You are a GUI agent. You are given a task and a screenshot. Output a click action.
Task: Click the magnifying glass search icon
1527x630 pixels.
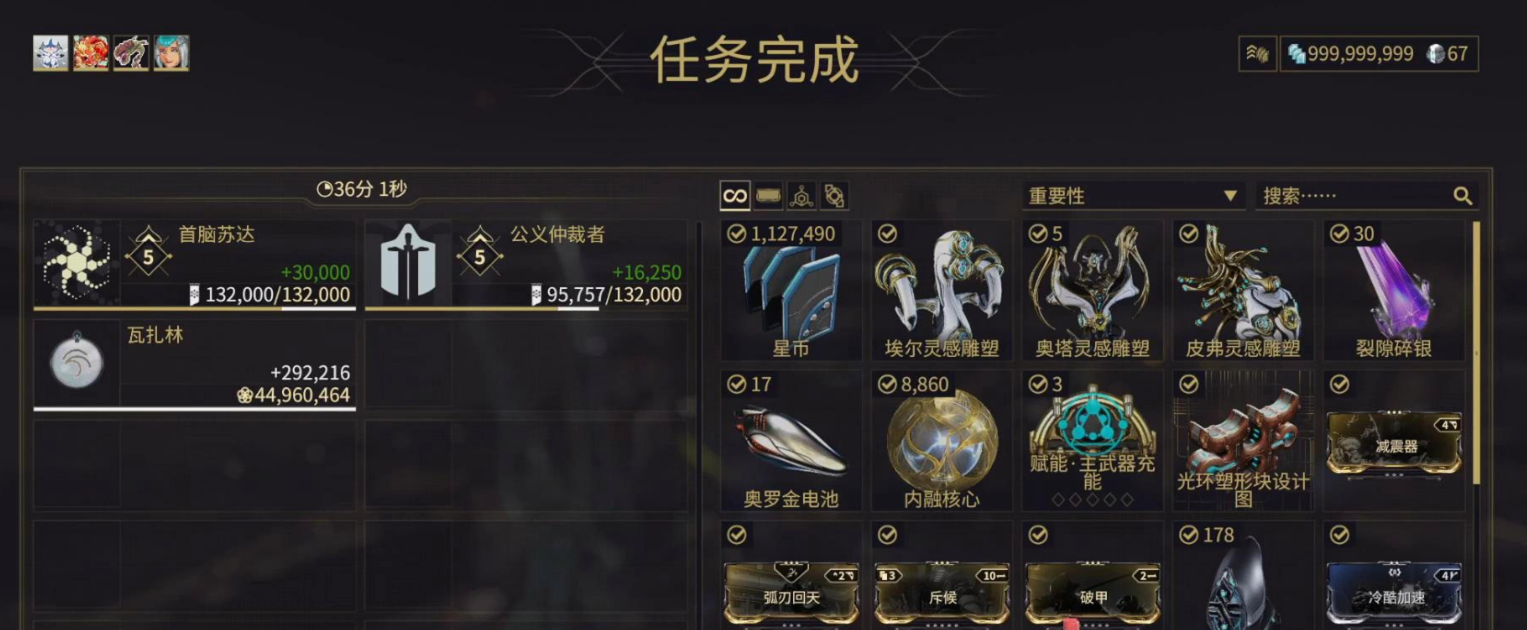tap(1462, 196)
